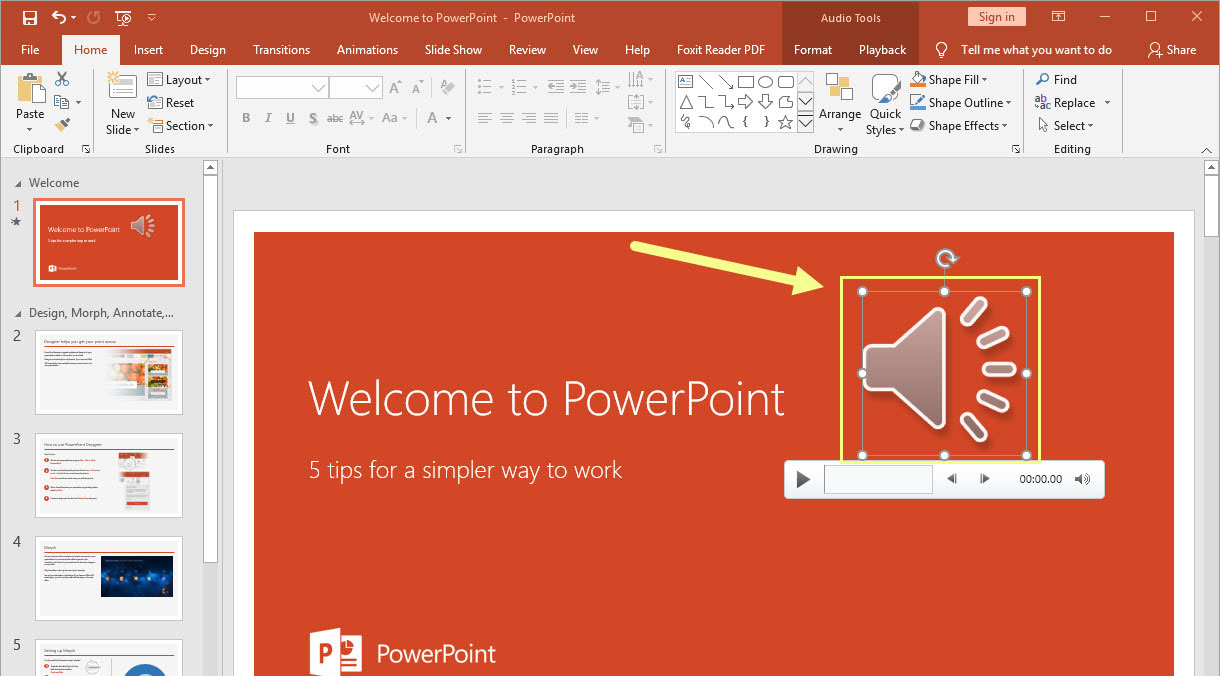The width and height of the screenshot is (1220, 676).
Task: Open the Select dropdown in Editing
Action: 1065,125
